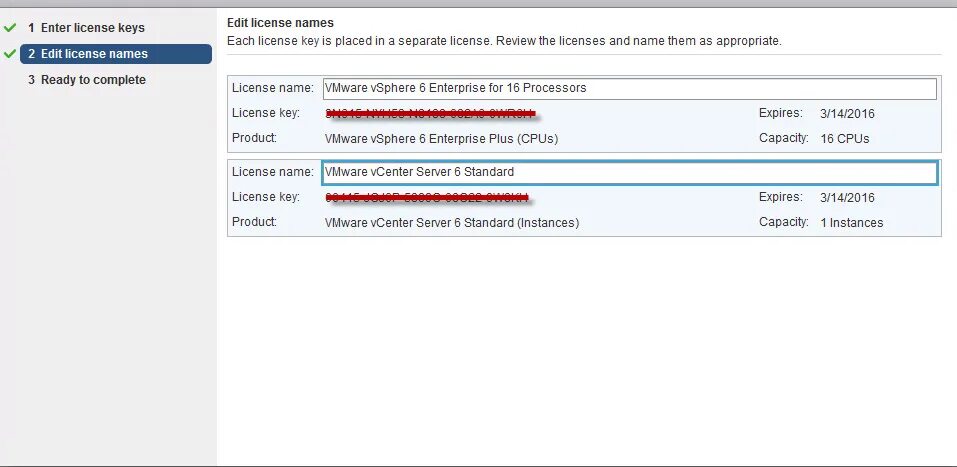Click the License name label of first license
The image size is (957, 467).
pyautogui.click(x=272, y=88)
